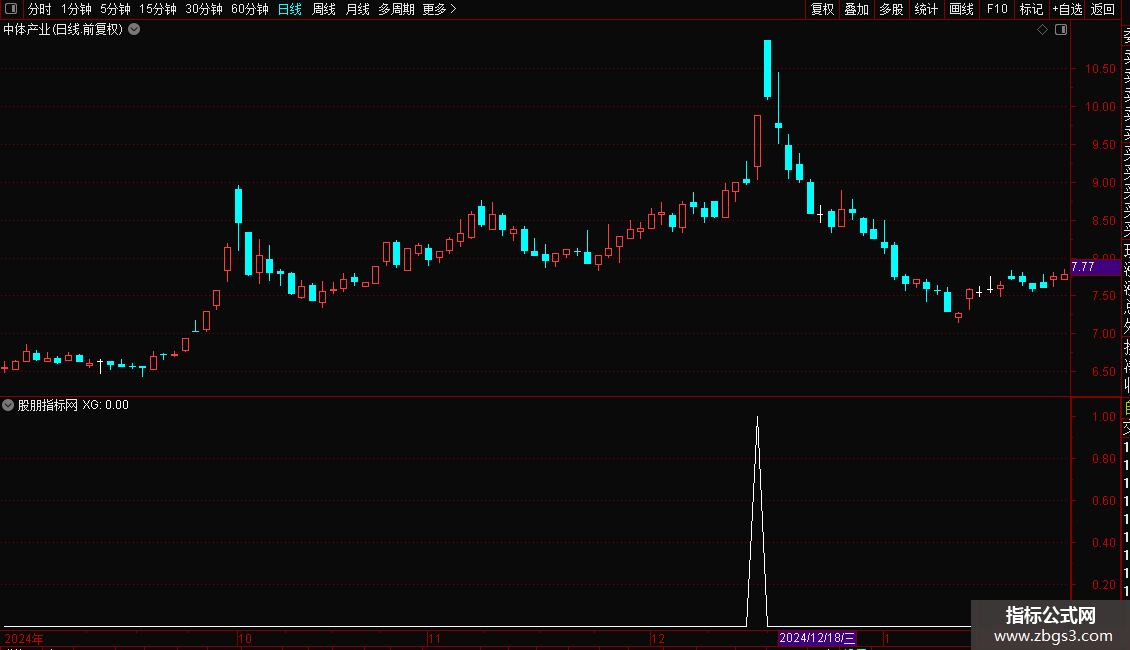Toggle the left side panel icon
Screen dimensions: 1130x650
click(x=11, y=9)
